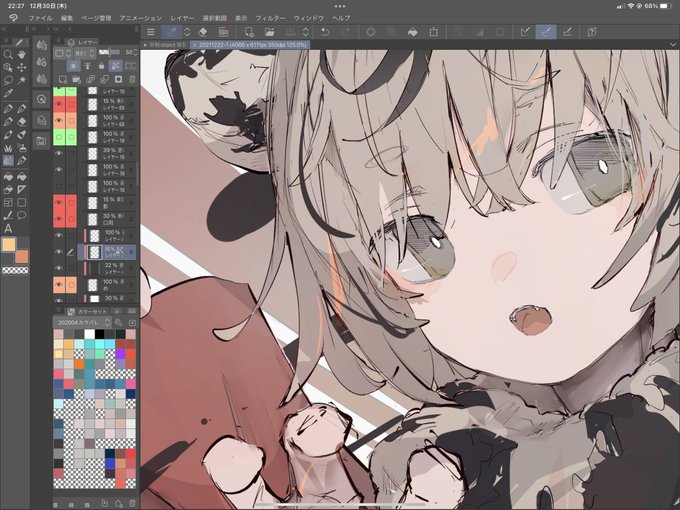680x510 pixels.
Task: Open stepper arrows beside the command bar pen icon
Action: [187, 32]
